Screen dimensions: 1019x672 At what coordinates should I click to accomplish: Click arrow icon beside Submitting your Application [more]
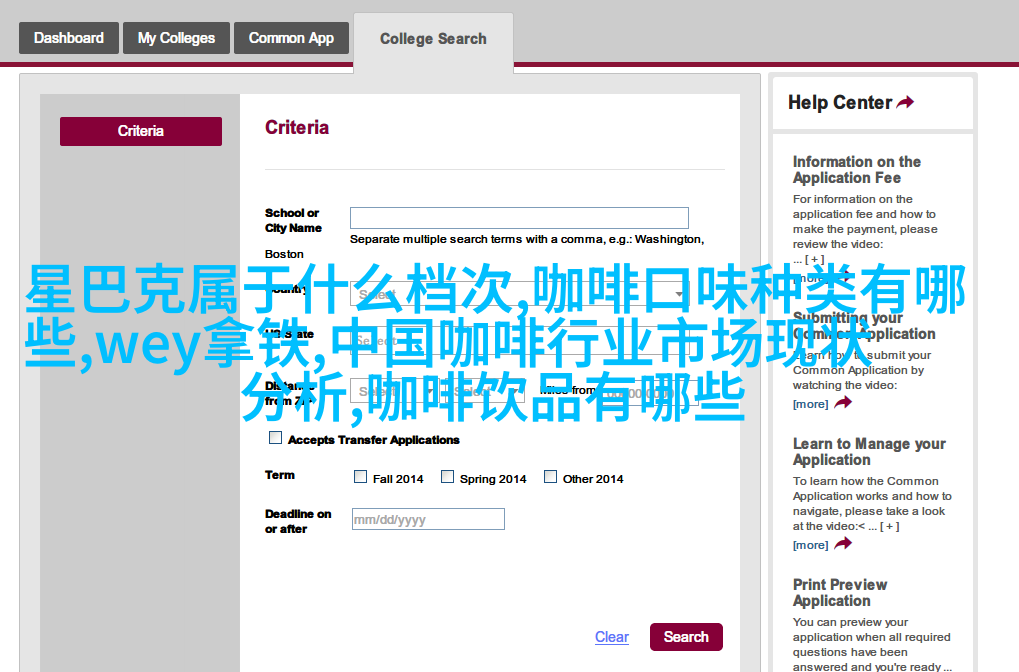pyautogui.click(x=843, y=403)
